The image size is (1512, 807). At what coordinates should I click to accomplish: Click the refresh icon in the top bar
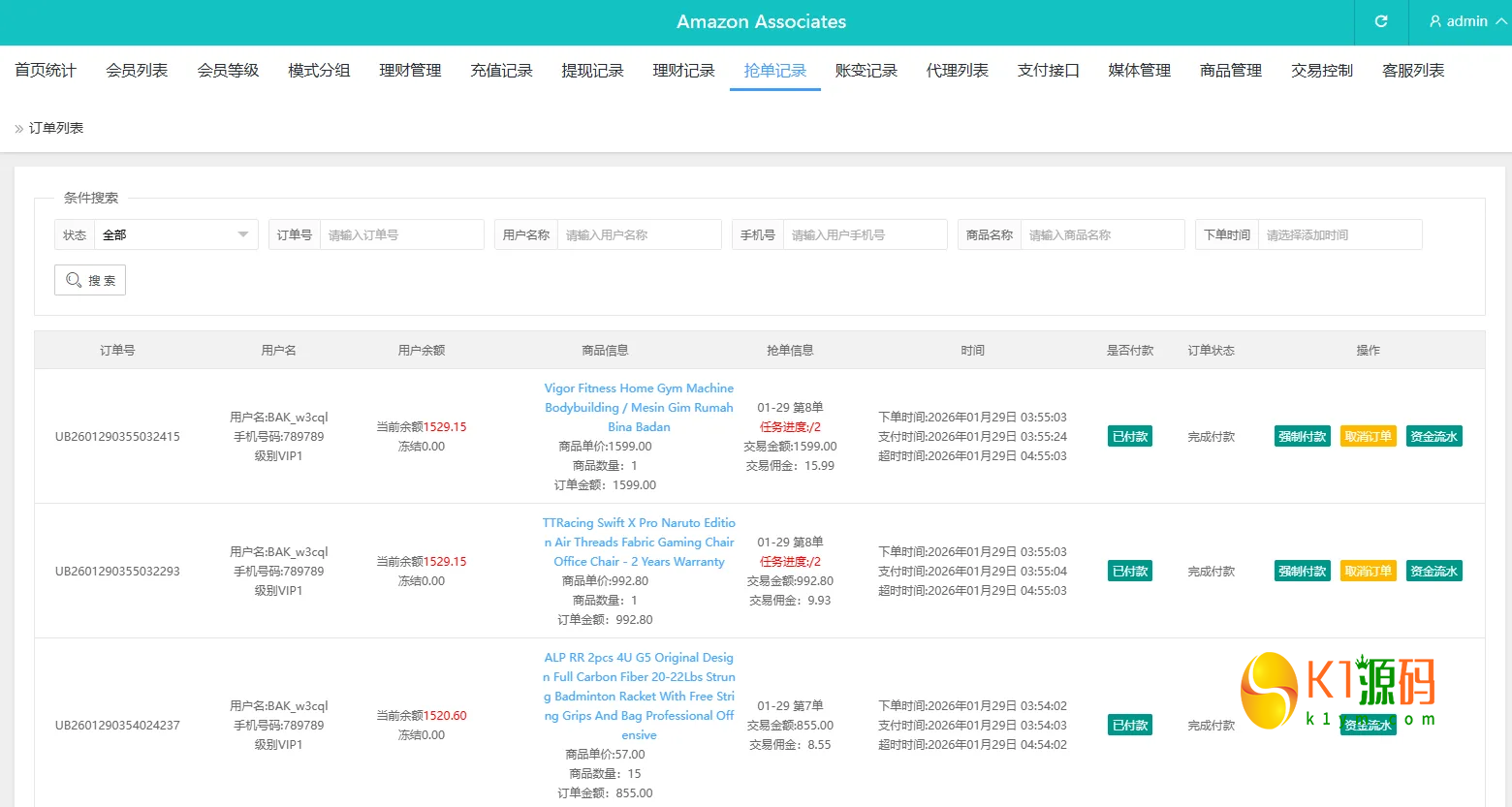click(1380, 21)
